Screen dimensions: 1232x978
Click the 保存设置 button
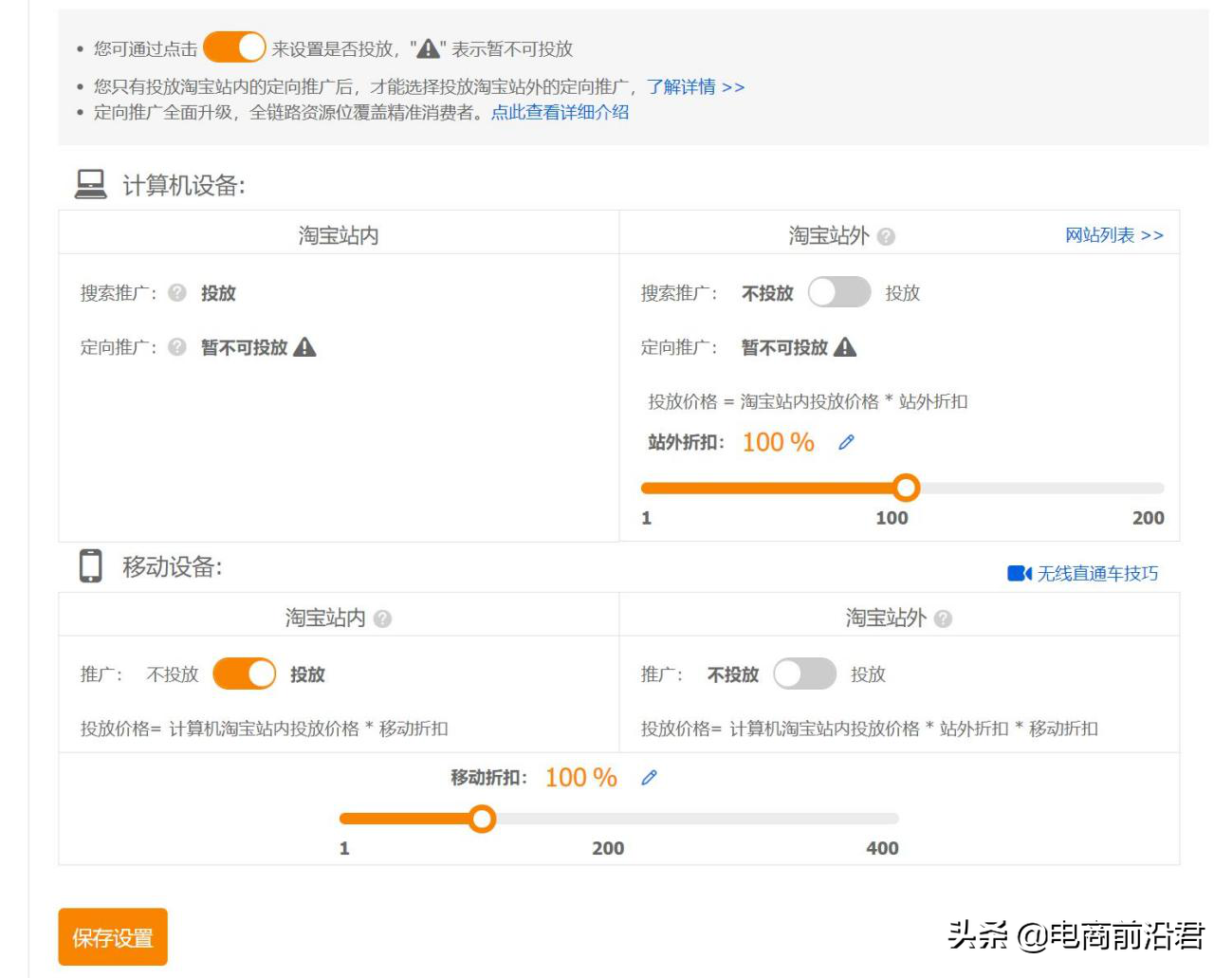coord(113,937)
